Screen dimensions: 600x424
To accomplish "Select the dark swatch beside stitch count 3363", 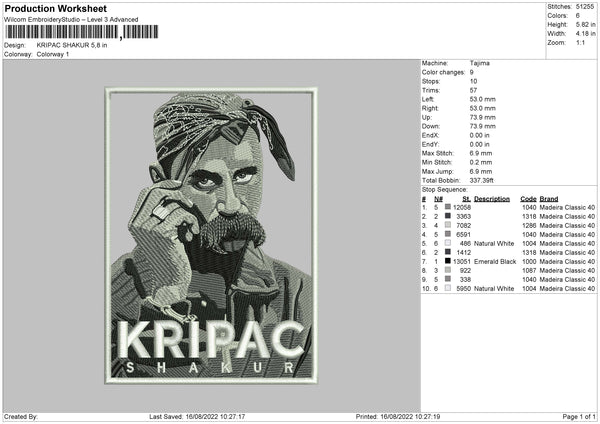I will [448, 216].
